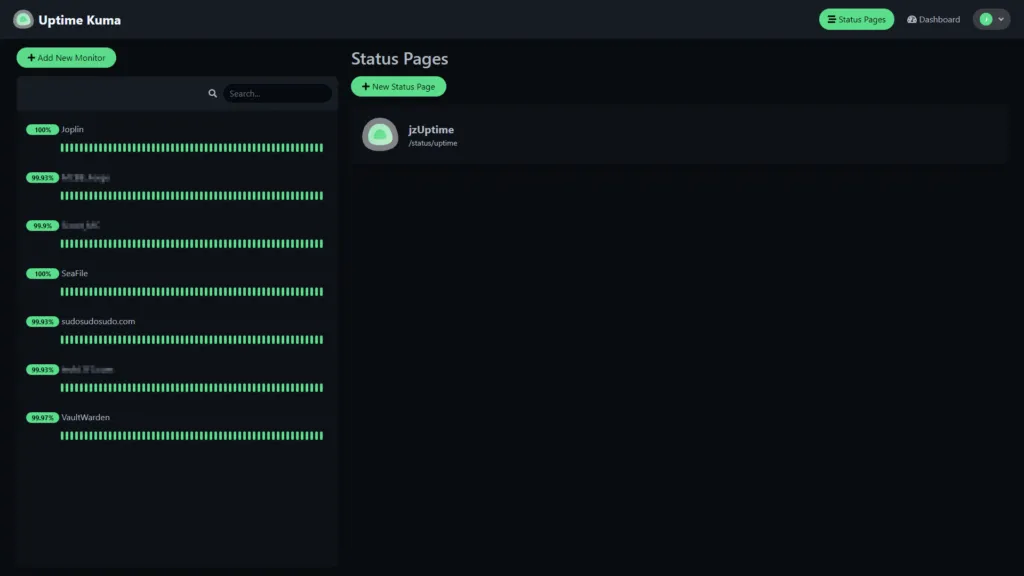Select the SeaFile monitor
The width and height of the screenshot is (1024, 576).
[75, 273]
